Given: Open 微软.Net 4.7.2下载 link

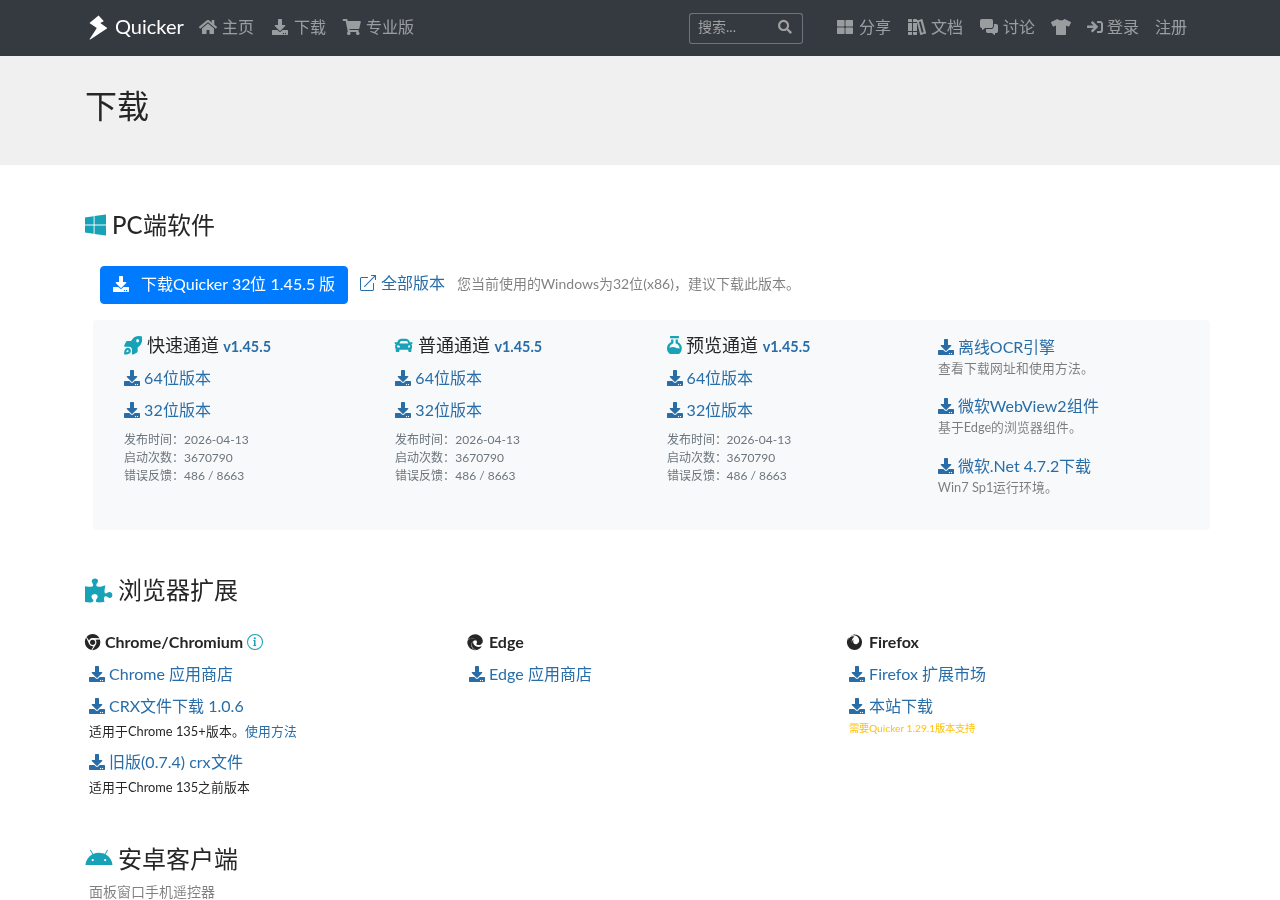Looking at the screenshot, I should pyautogui.click(x=1014, y=467).
